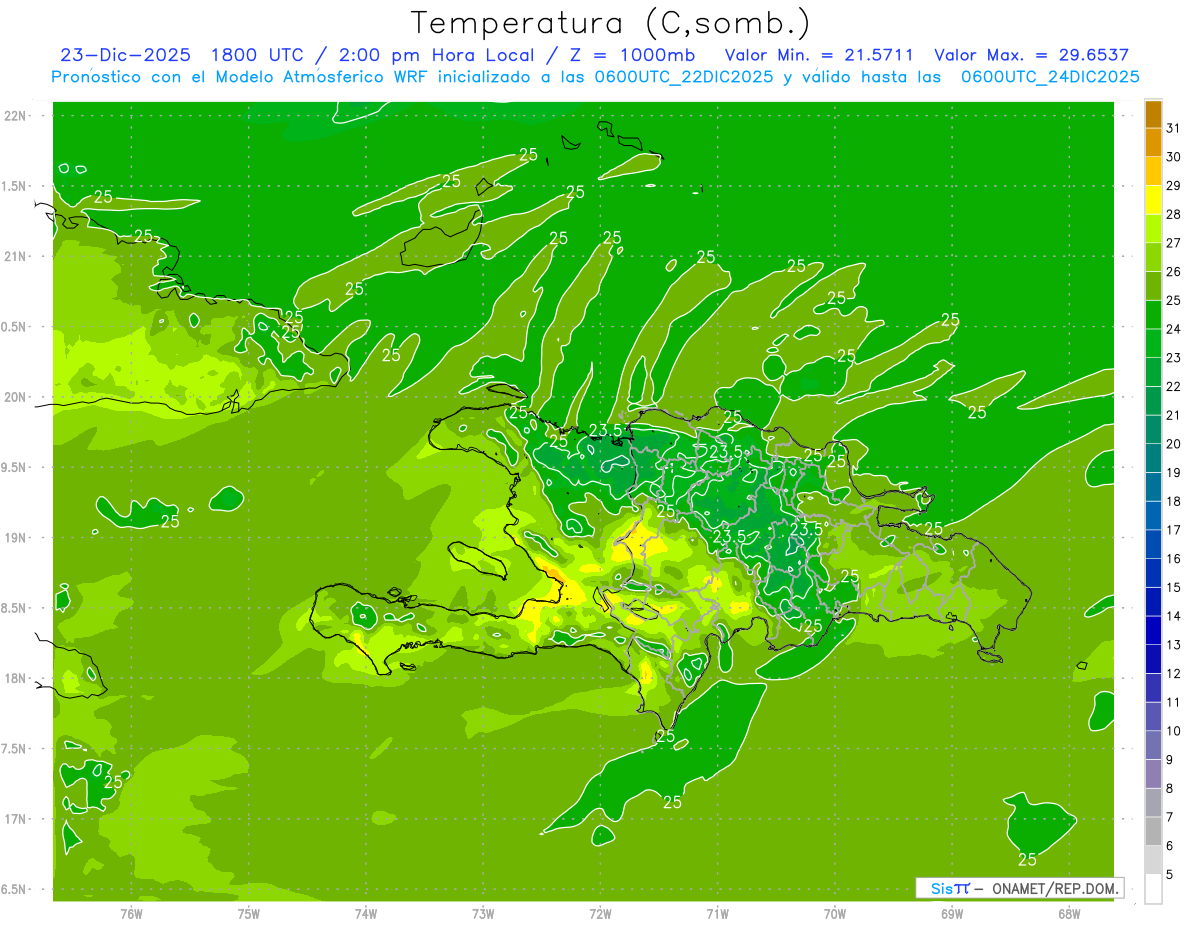The height and width of the screenshot is (927, 1200).
Task: Select initialization time '0600UTC_22DIC2025'
Action: pyautogui.click(x=685, y=77)
